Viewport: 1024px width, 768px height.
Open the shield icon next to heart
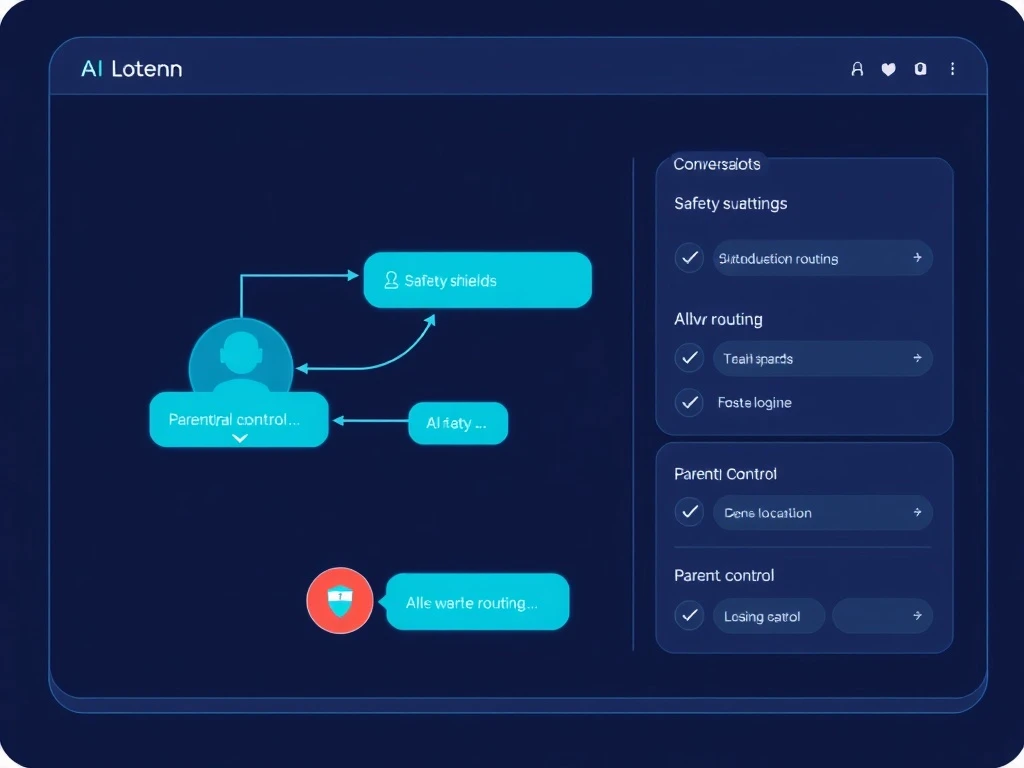920,69
